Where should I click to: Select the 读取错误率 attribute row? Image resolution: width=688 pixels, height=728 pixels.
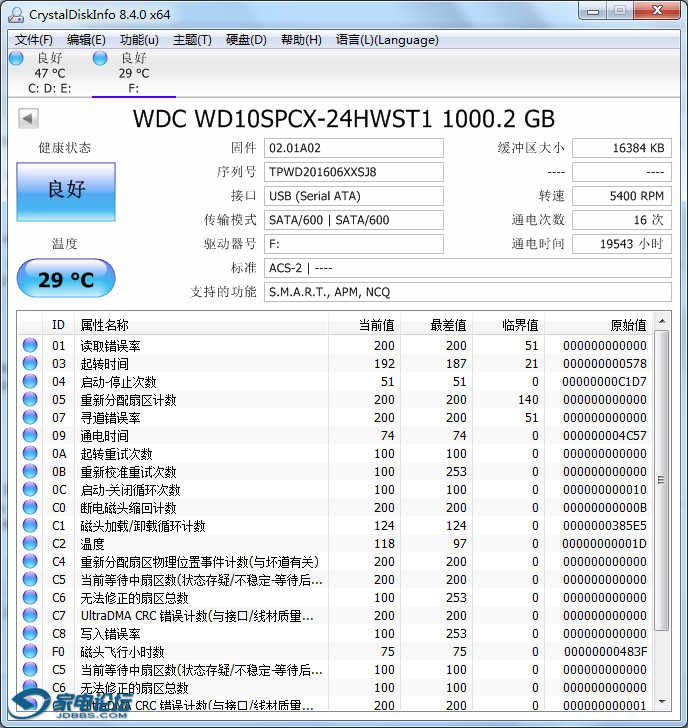point(335,345)
